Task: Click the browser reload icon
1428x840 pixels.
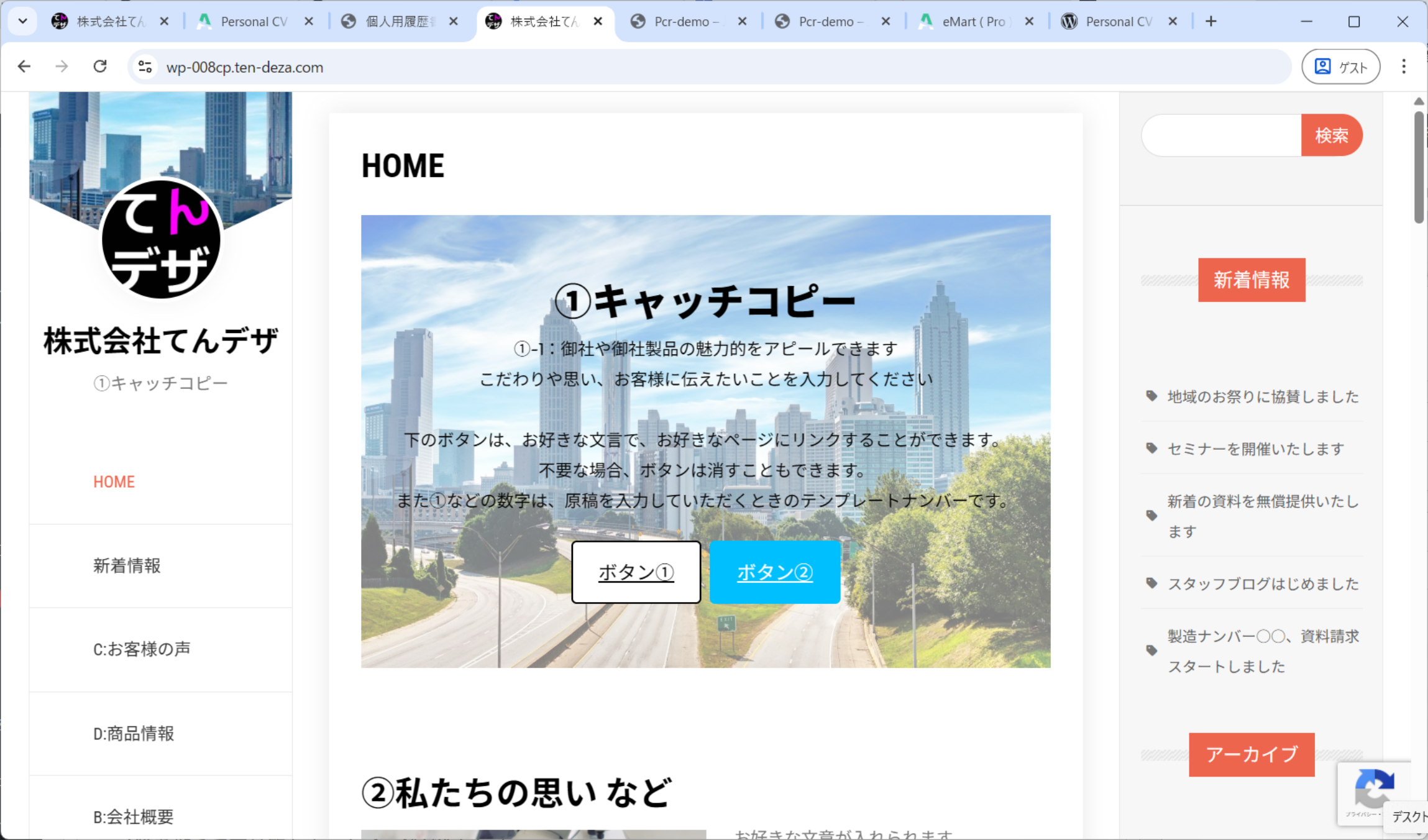Action: pos(100,66)
